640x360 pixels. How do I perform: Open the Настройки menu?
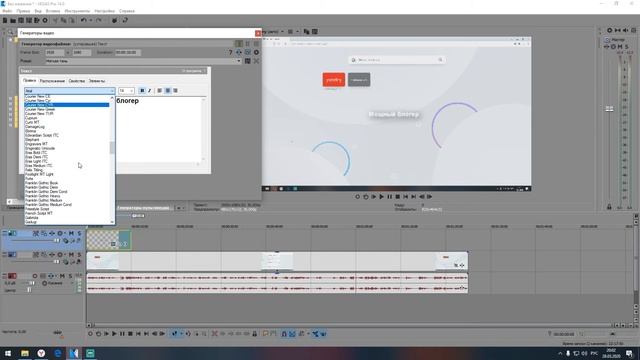104,11
